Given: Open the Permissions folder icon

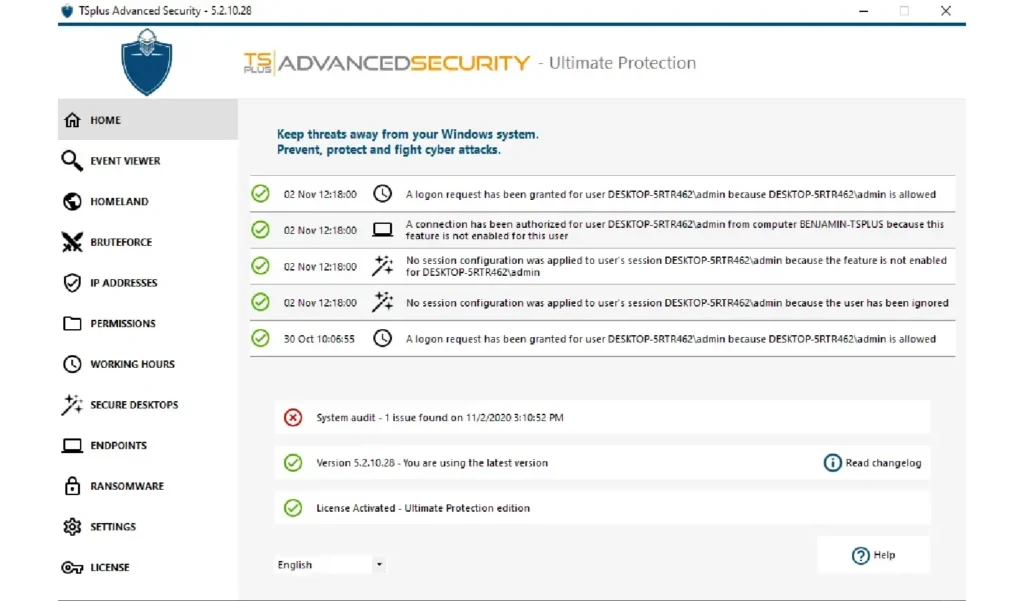Looking at the screenshot, I should pos(72,324).
